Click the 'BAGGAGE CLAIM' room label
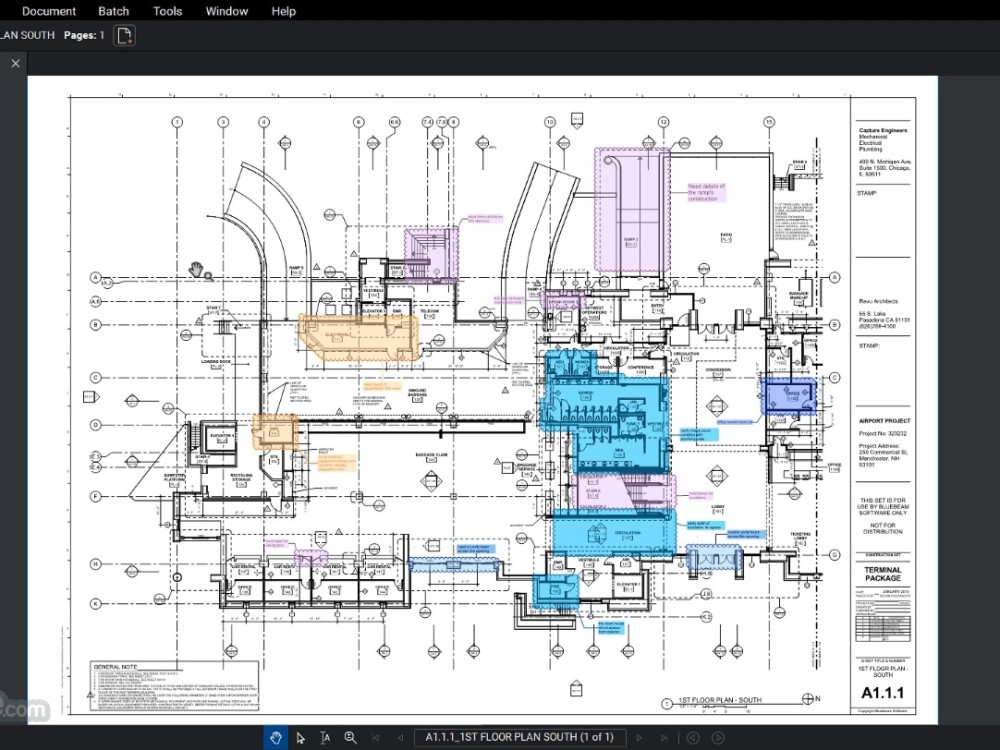 431,455
